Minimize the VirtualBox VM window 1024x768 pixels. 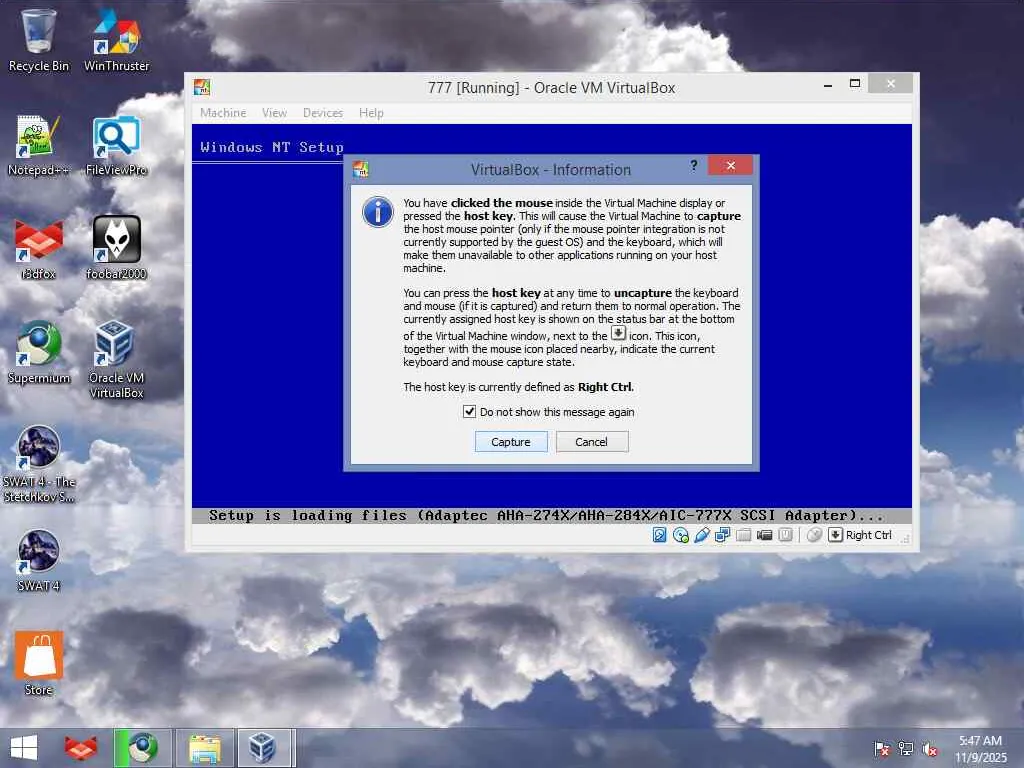click(827, 84)
